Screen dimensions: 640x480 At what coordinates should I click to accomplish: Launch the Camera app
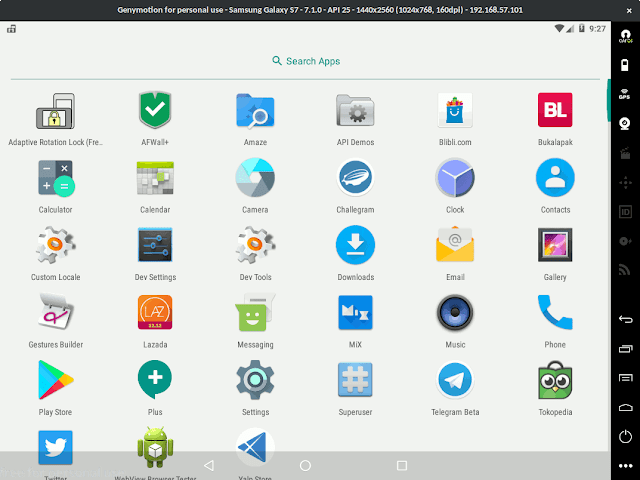point(255,178)
